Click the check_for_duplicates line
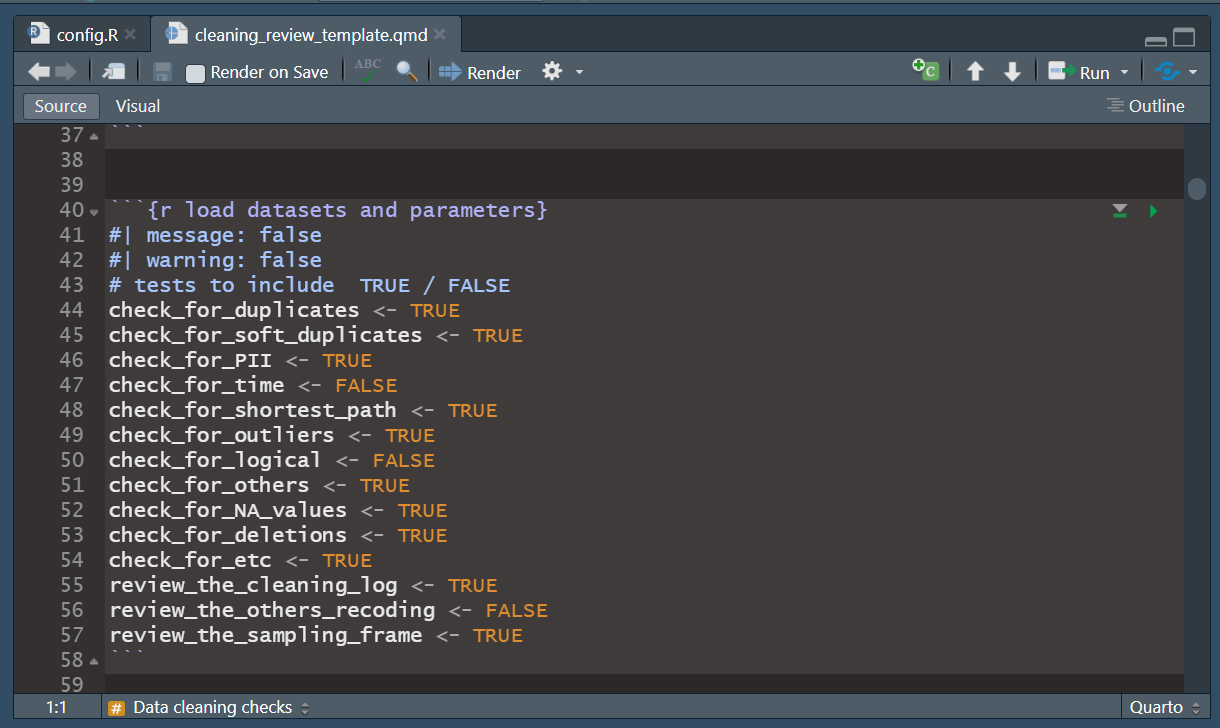Viewport: 1220px width, 728px height. 284,310
